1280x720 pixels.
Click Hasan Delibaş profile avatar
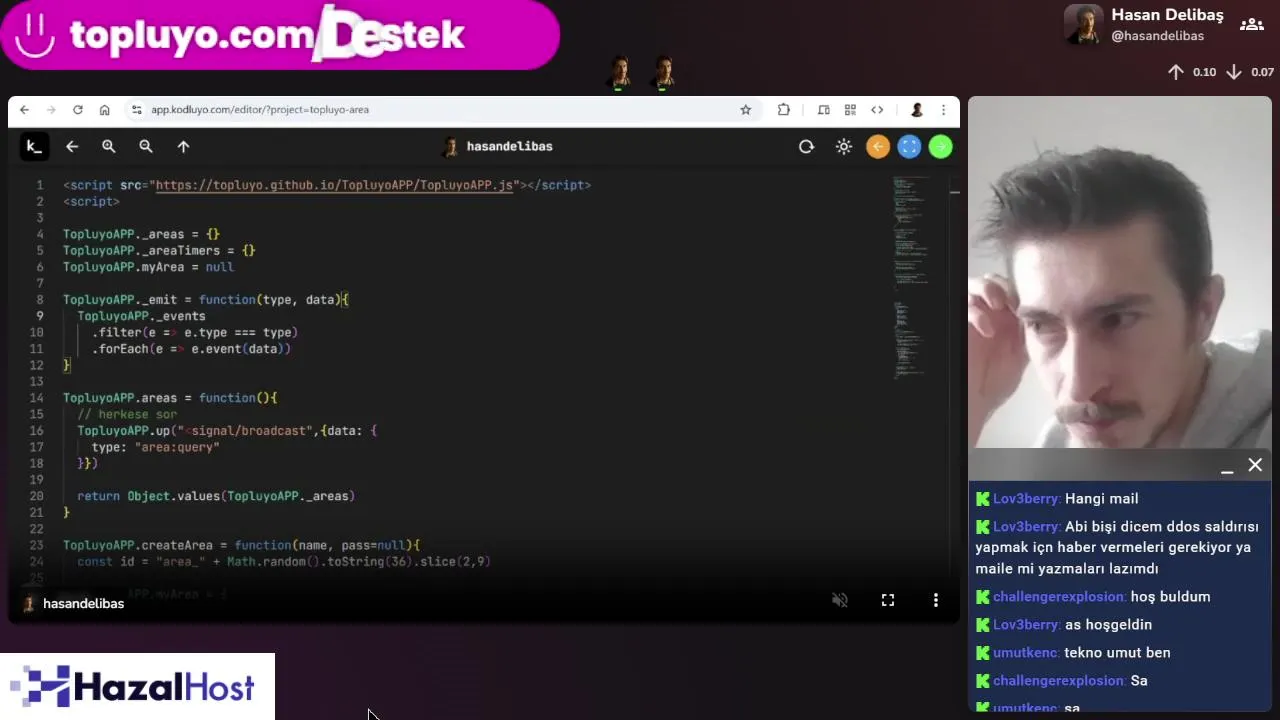coord(1083,25)
